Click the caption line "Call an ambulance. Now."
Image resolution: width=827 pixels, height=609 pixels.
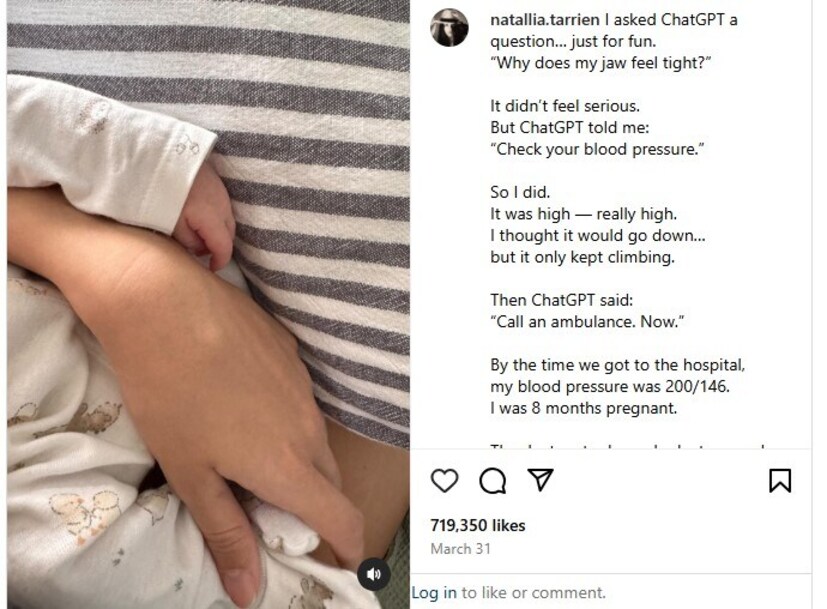click(587, 322)
